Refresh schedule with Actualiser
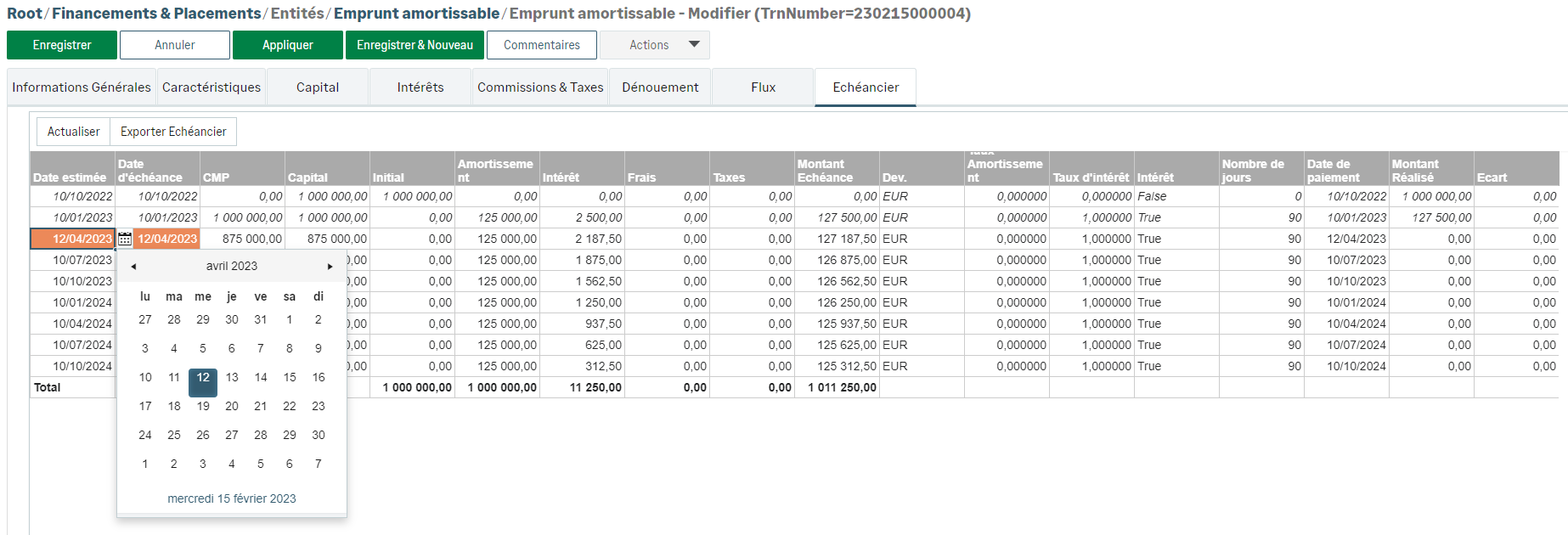This screenshot has height=535, width=1568. [x=73, y=132]
